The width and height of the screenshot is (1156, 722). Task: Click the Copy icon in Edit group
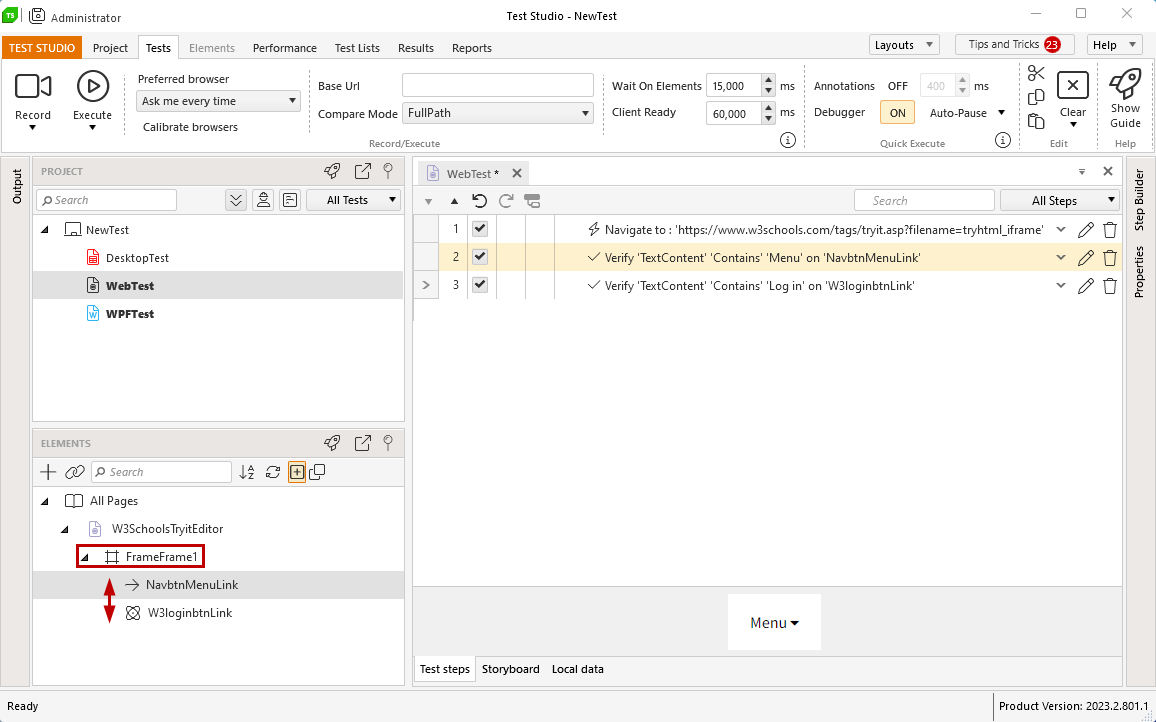(1036, 97)
